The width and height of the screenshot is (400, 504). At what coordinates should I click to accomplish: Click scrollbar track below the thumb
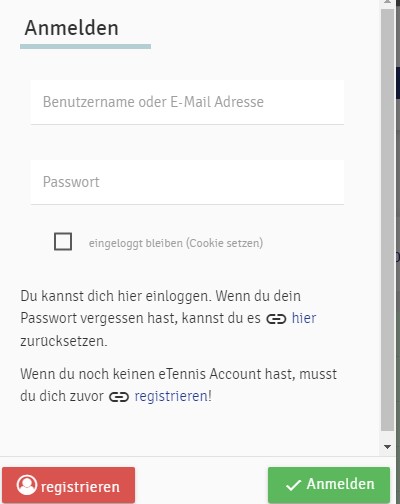(x=387, y=436)
